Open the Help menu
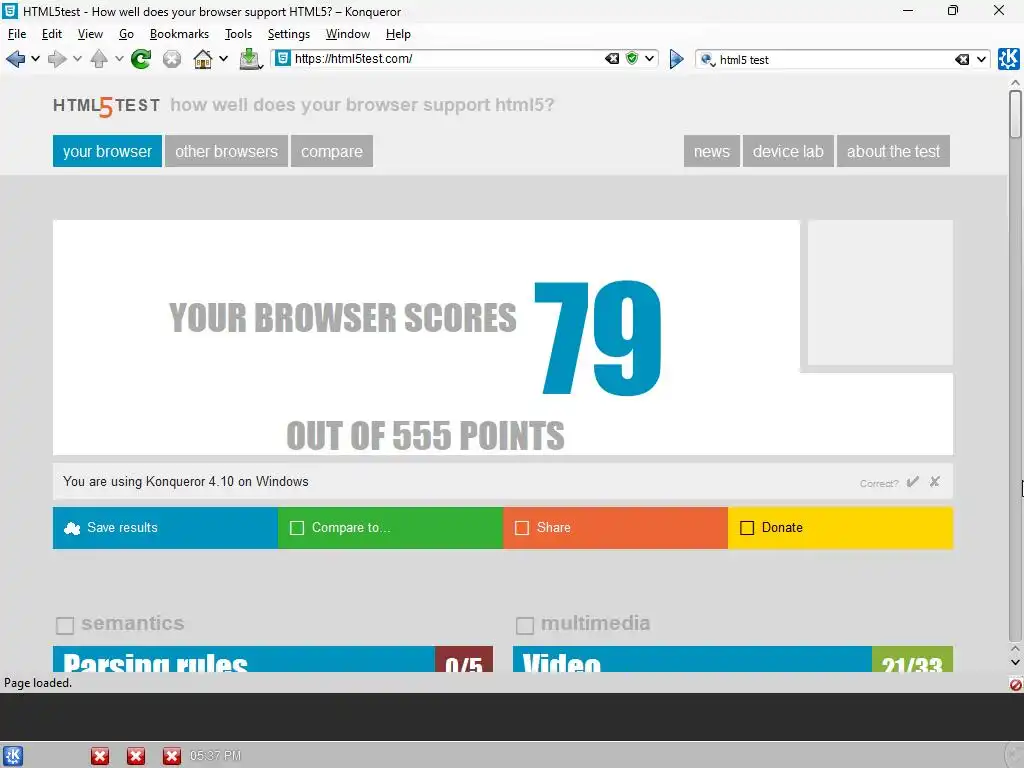Image resolution: width=1024 pixels, height=768 pixels. point(398,34)
